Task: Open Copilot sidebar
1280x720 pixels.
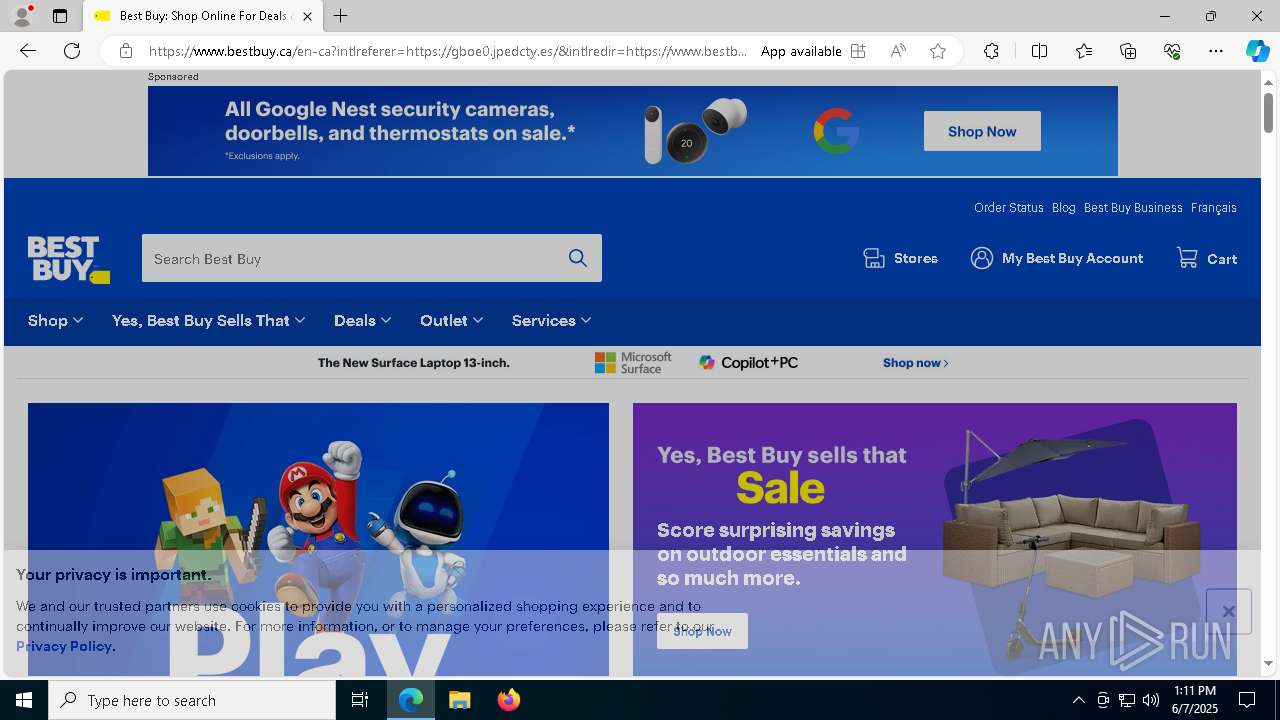Action: [1257, 51]
